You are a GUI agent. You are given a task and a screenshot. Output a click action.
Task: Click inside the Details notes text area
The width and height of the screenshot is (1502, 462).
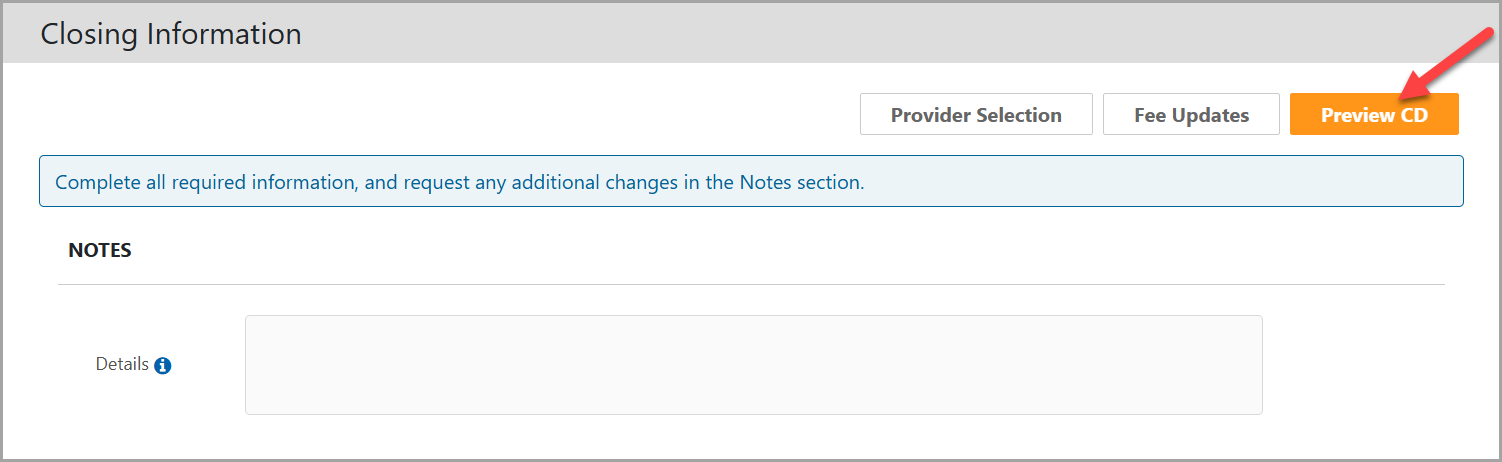[x=753, y=365]
